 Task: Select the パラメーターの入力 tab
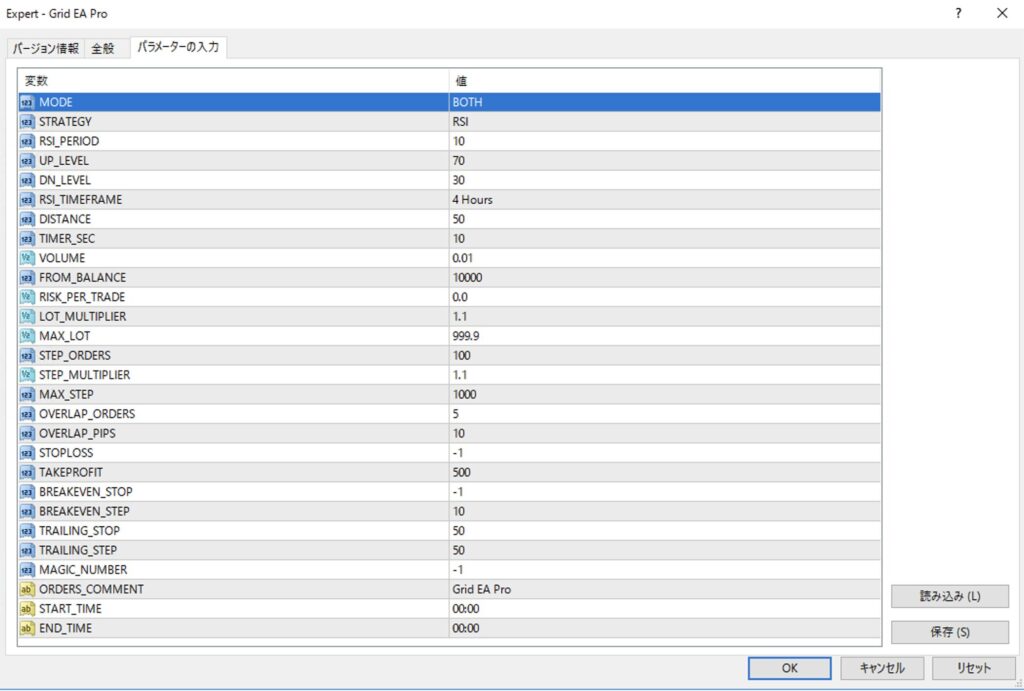click(178, 47)
